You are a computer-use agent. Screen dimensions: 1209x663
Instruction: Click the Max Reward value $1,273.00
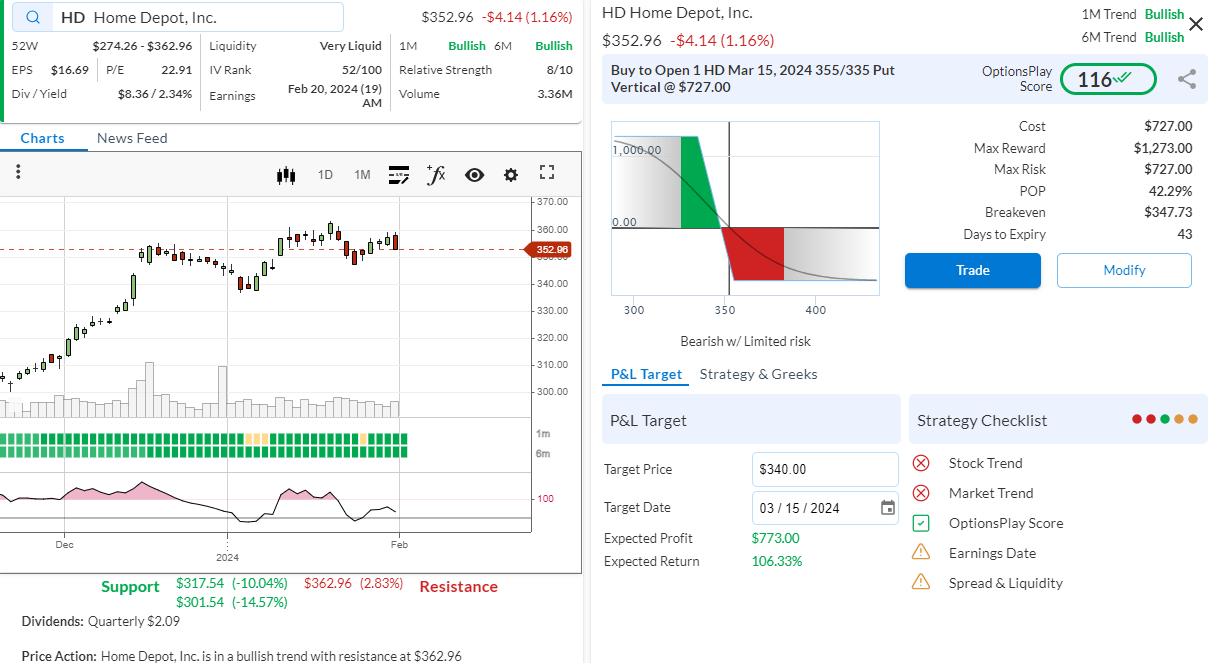point(1163,148)
